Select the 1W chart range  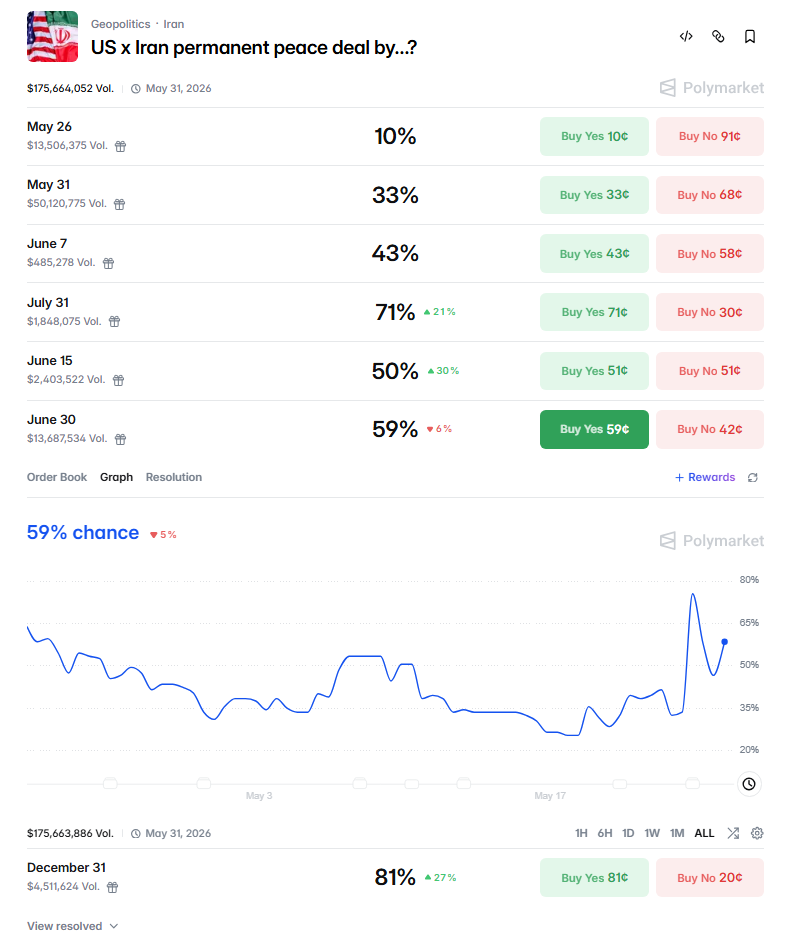tap(652, 833)
